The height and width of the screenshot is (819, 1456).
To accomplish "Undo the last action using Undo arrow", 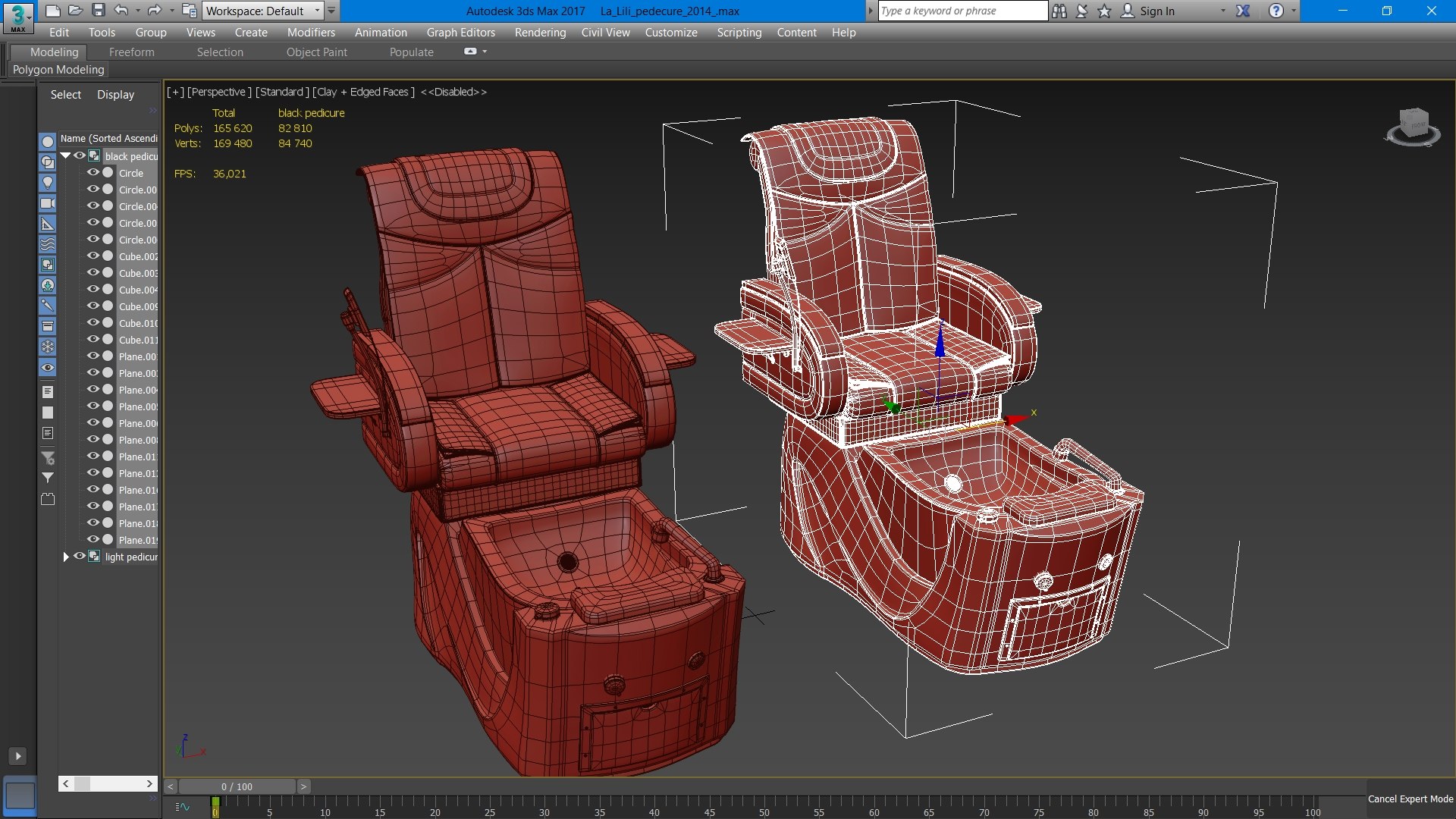I will click(x=121, y=11).
